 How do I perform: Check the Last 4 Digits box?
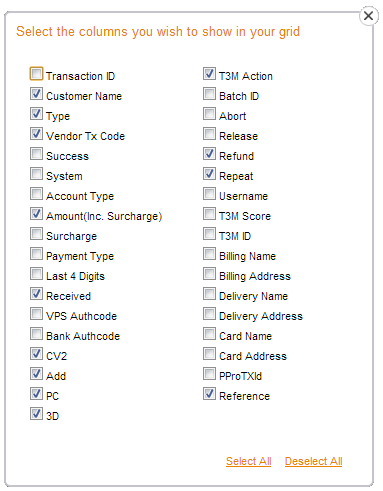pyautogui.click(x=36, y=274)
